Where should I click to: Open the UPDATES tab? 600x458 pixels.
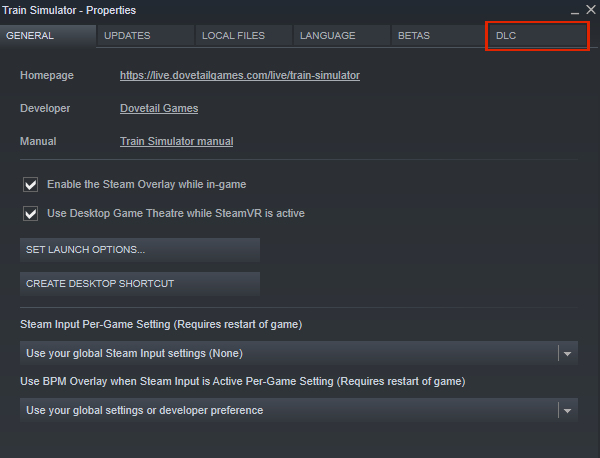[x=145, y=36]
